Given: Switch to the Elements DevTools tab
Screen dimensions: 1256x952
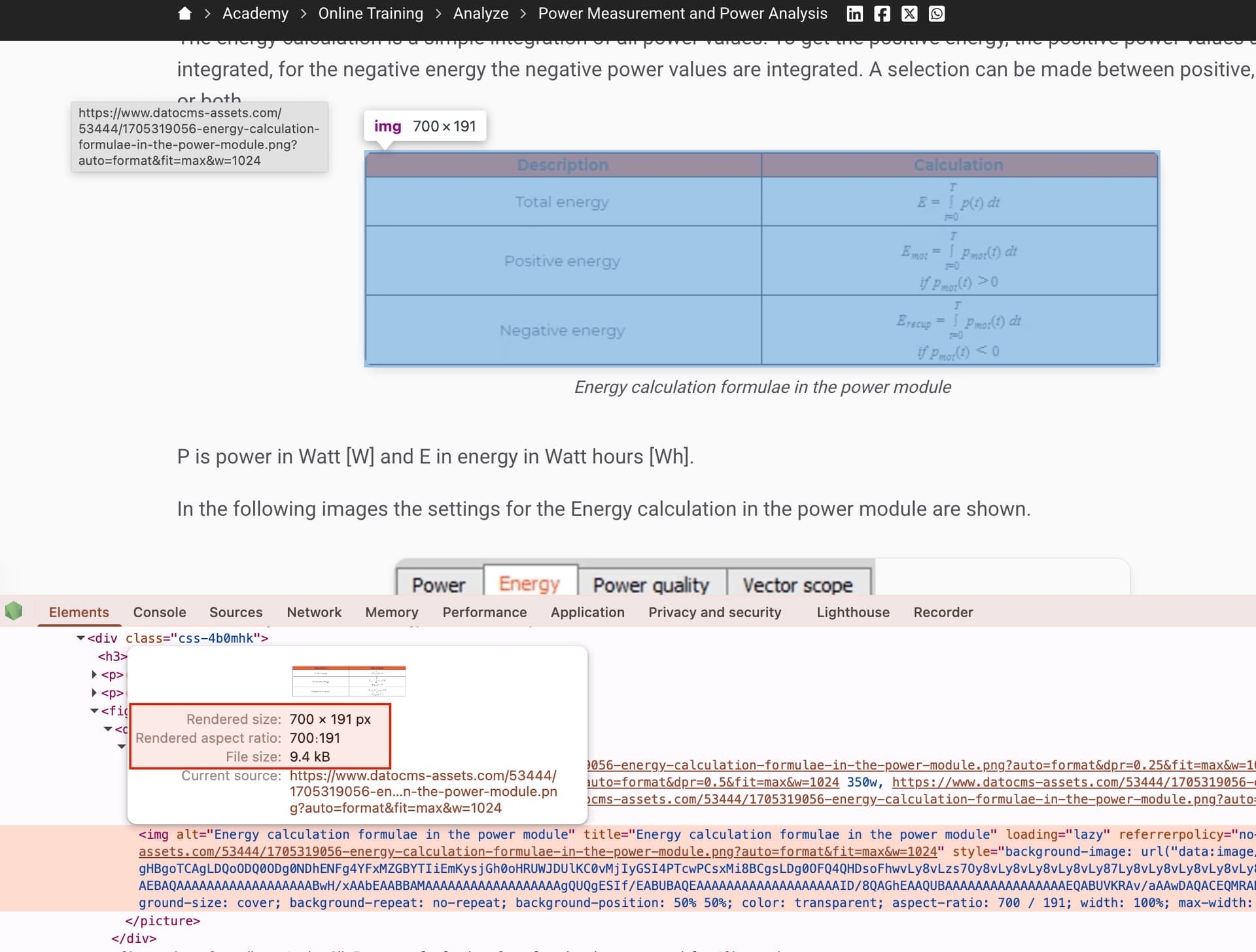Looking at the screenshot, I should pos(79,612).
